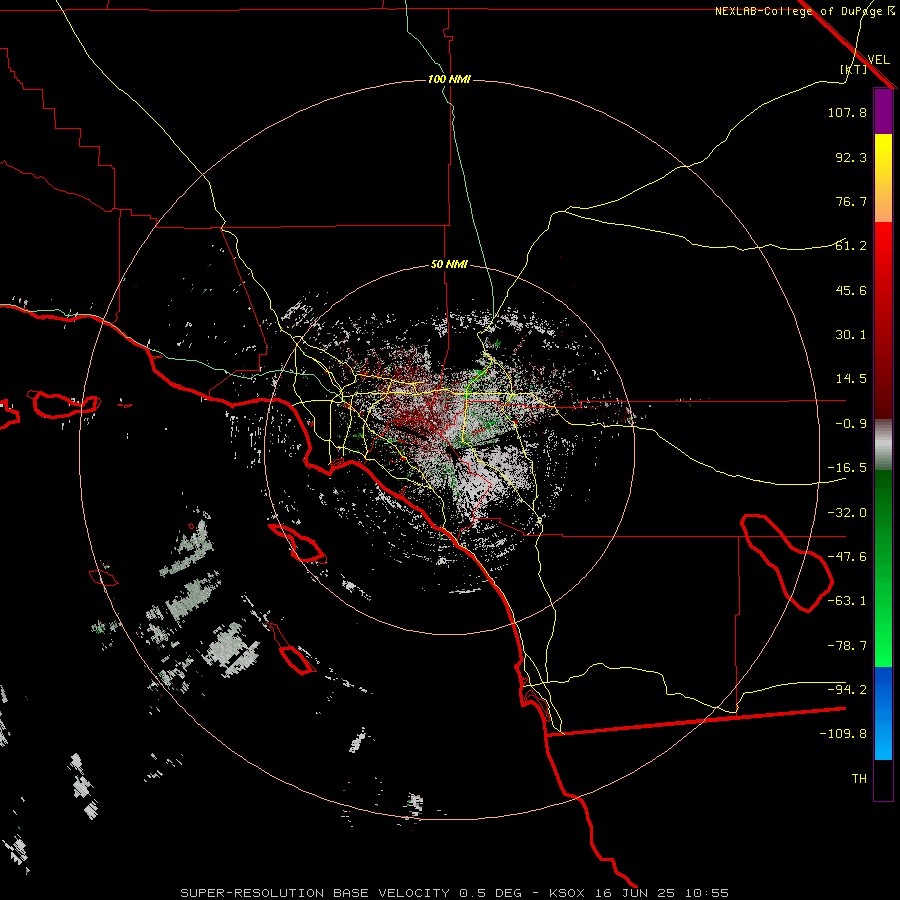Click the VEL legend title

click(878, 59)
